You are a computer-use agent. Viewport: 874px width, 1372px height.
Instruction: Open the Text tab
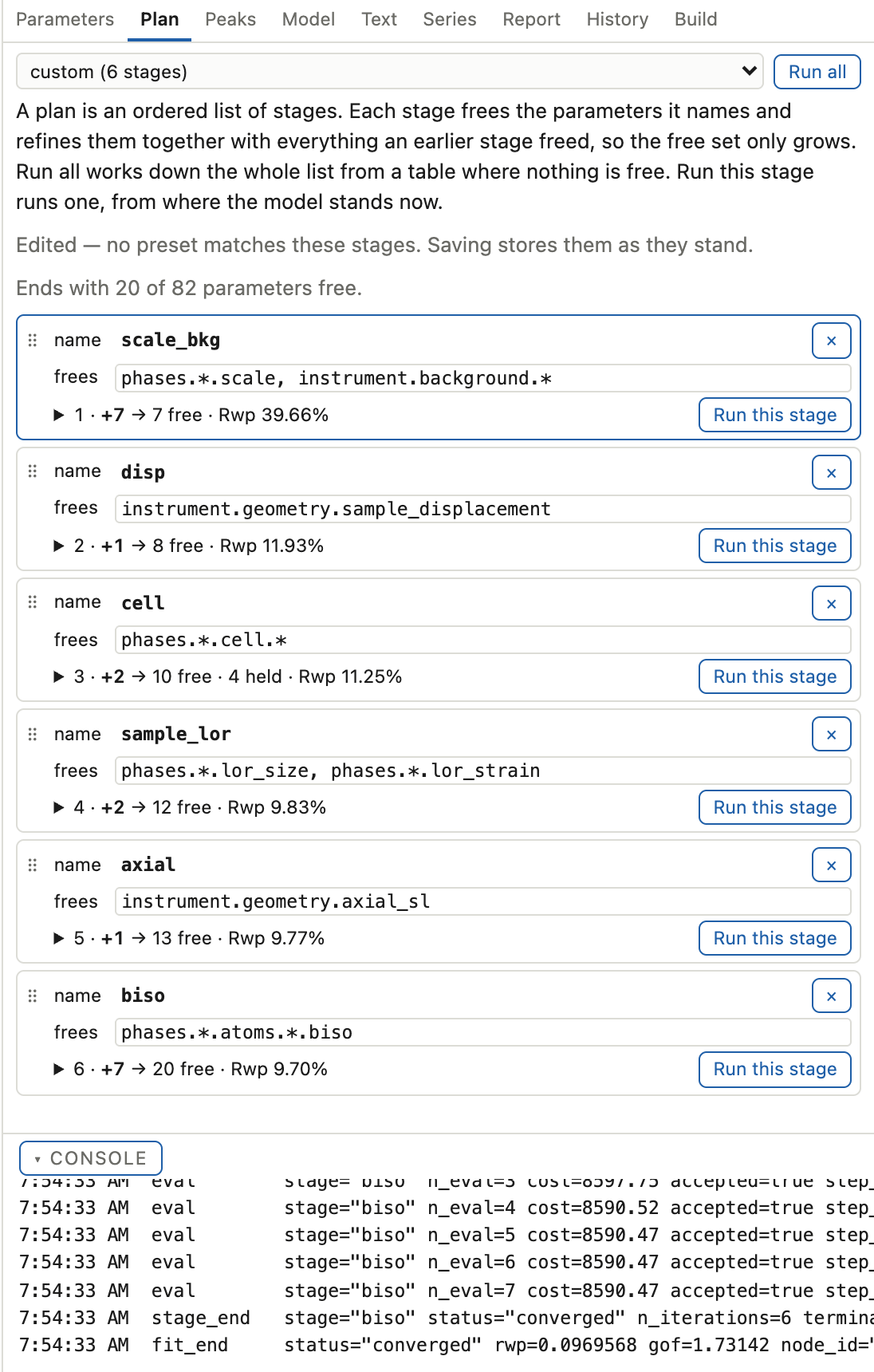point(379,19)
